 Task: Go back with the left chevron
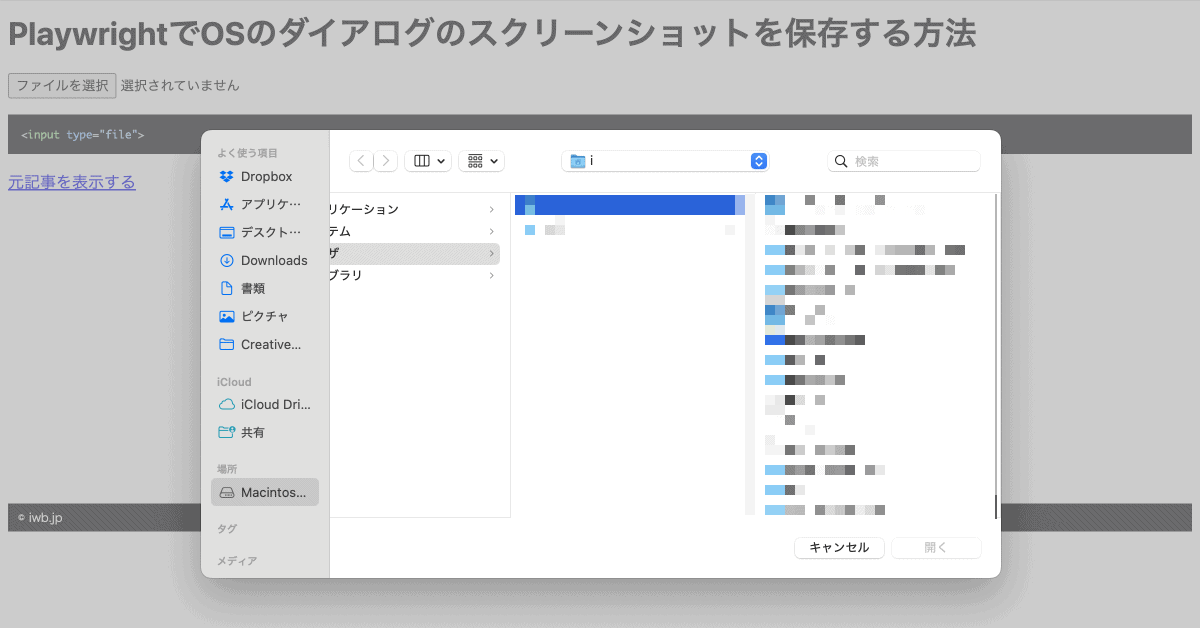(x=361, y=161)
